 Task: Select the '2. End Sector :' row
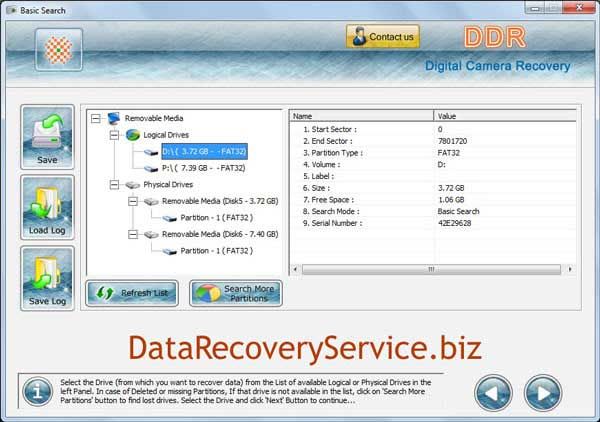click(x=433, y=141)
